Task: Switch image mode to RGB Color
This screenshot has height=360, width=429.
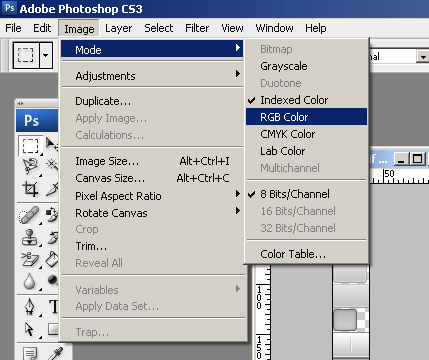Action: click(307, 117)
